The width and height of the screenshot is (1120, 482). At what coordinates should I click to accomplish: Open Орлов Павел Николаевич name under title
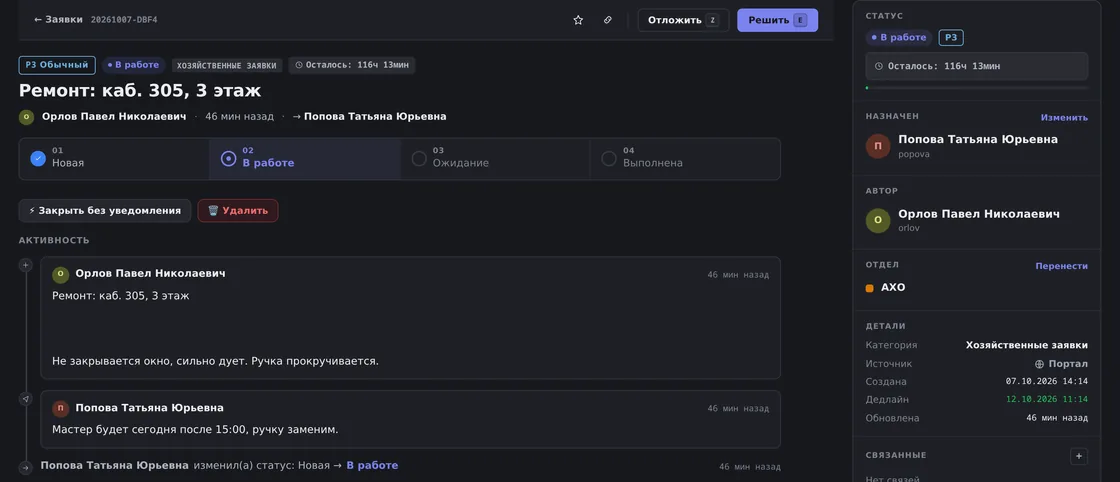[x=114, y=116]
